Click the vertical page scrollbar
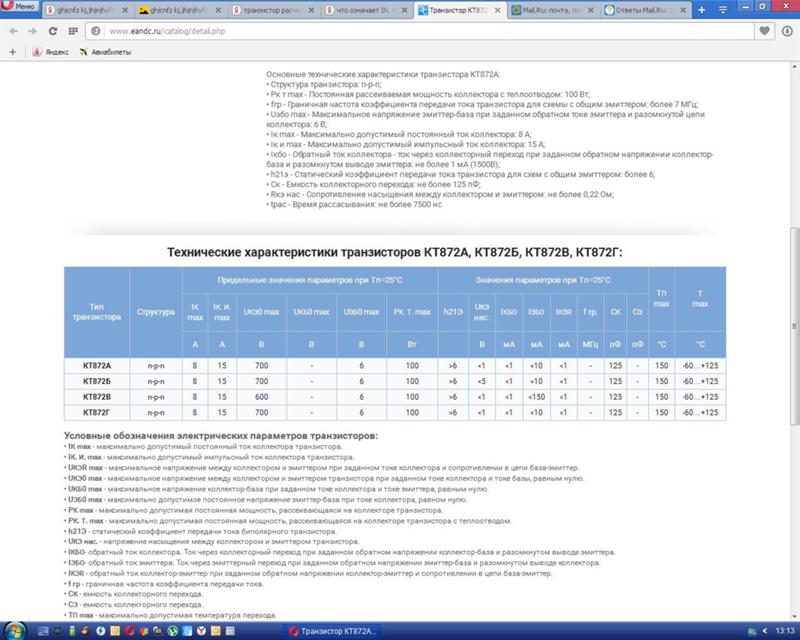800x640 pixels. 794,300
